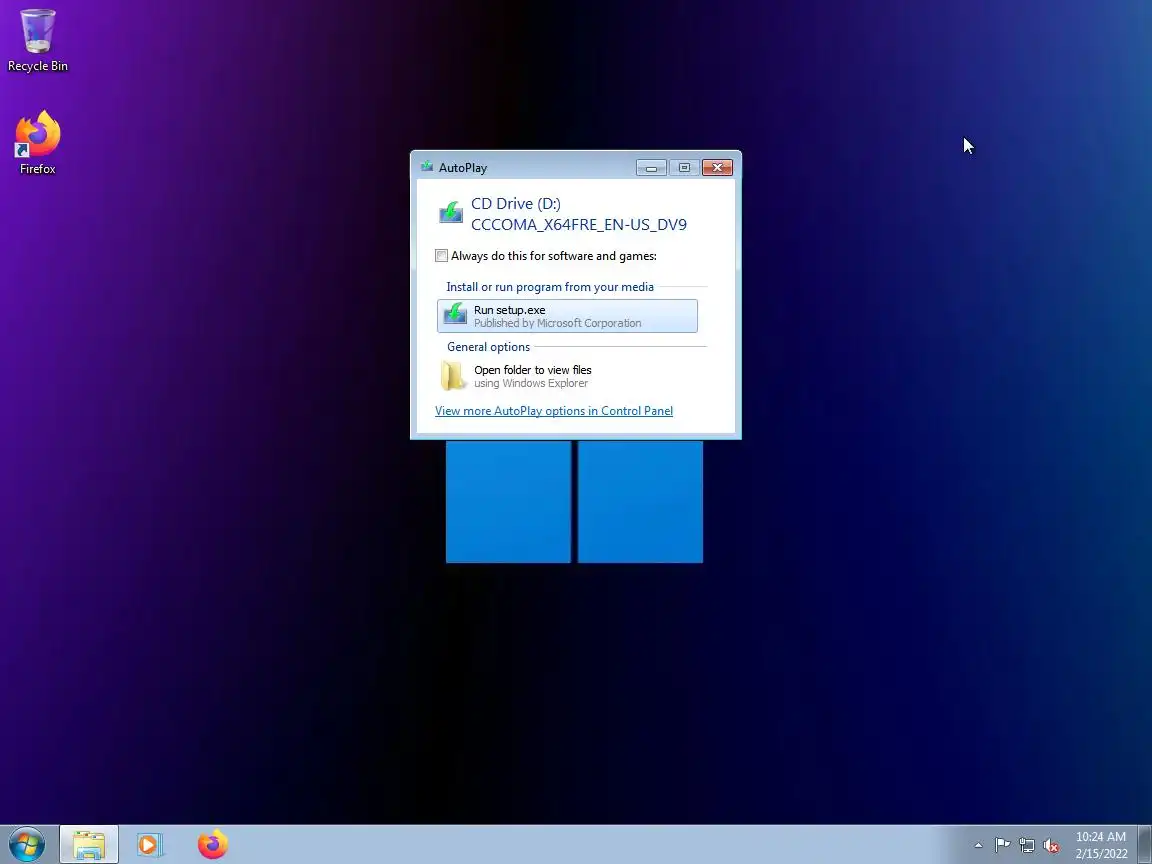Choose Open folder to view files
This screenshot has width=1152, height=864.
click(x=567, y=376)
